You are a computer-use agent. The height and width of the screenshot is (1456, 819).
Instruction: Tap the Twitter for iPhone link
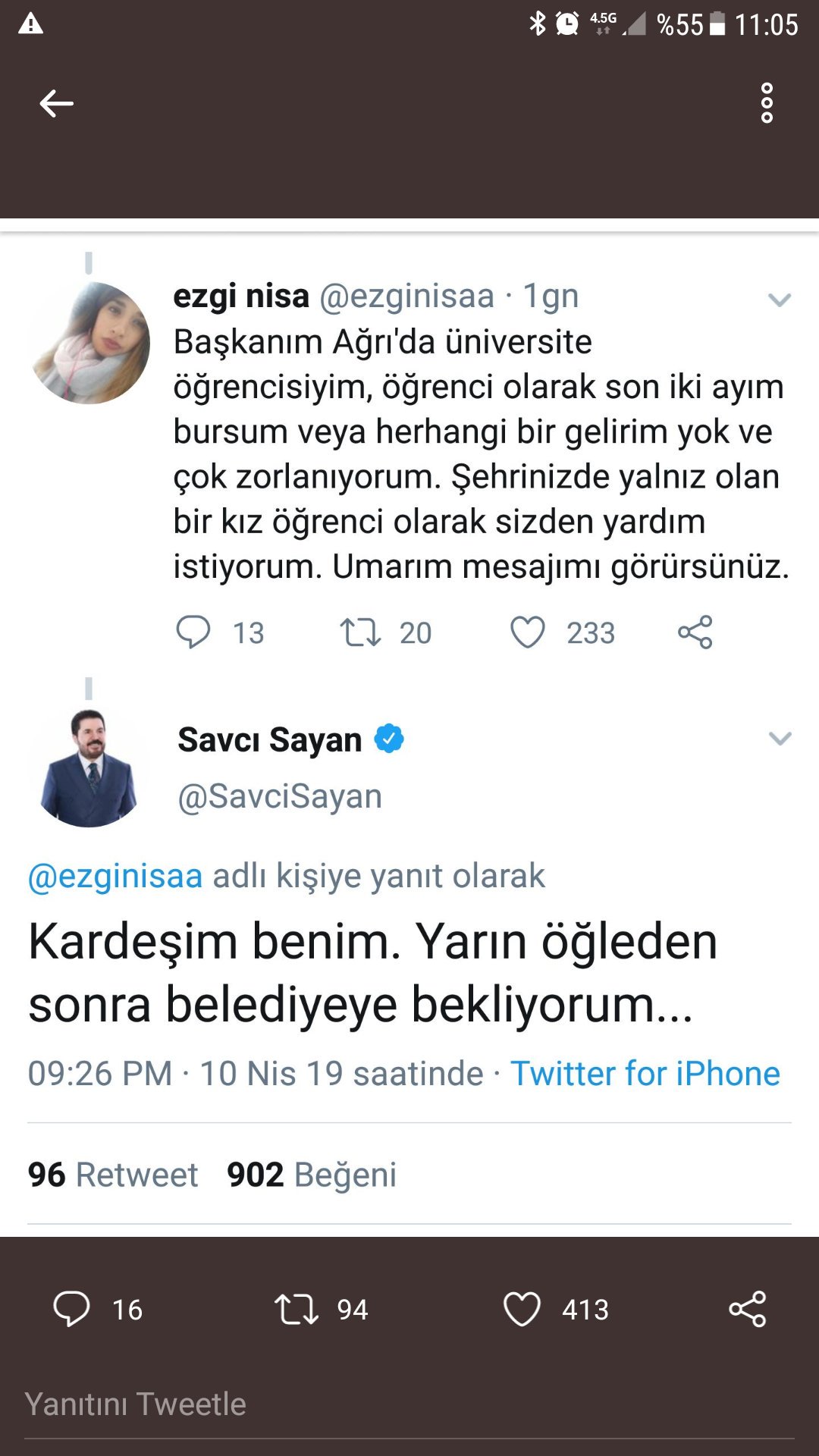click(645, 1073)
